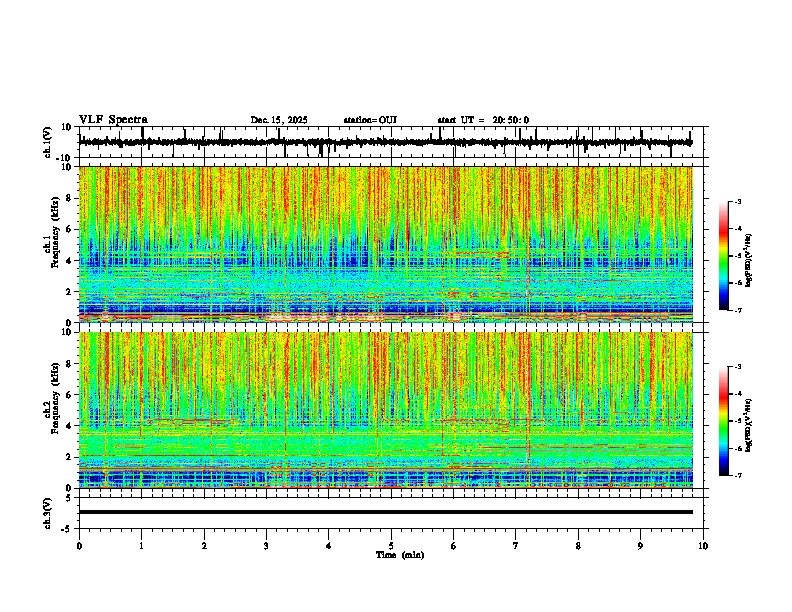The height and width of the screenshot is (612, 792).
Task: Click the ch.1 color scale log(PSD) unit label
Action: (x=749, y=260)
